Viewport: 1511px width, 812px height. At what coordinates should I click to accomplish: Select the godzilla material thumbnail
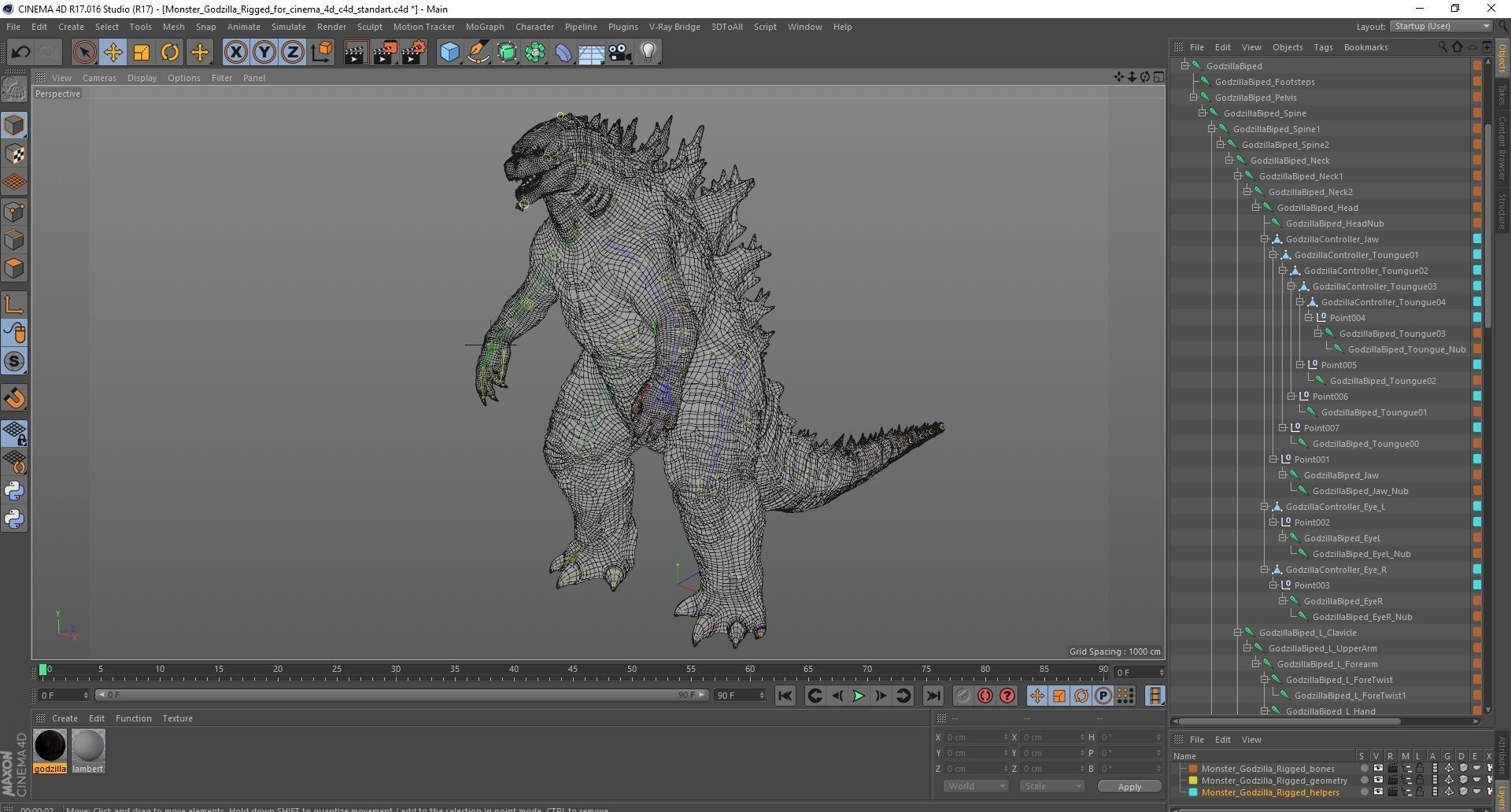point(50,746)
